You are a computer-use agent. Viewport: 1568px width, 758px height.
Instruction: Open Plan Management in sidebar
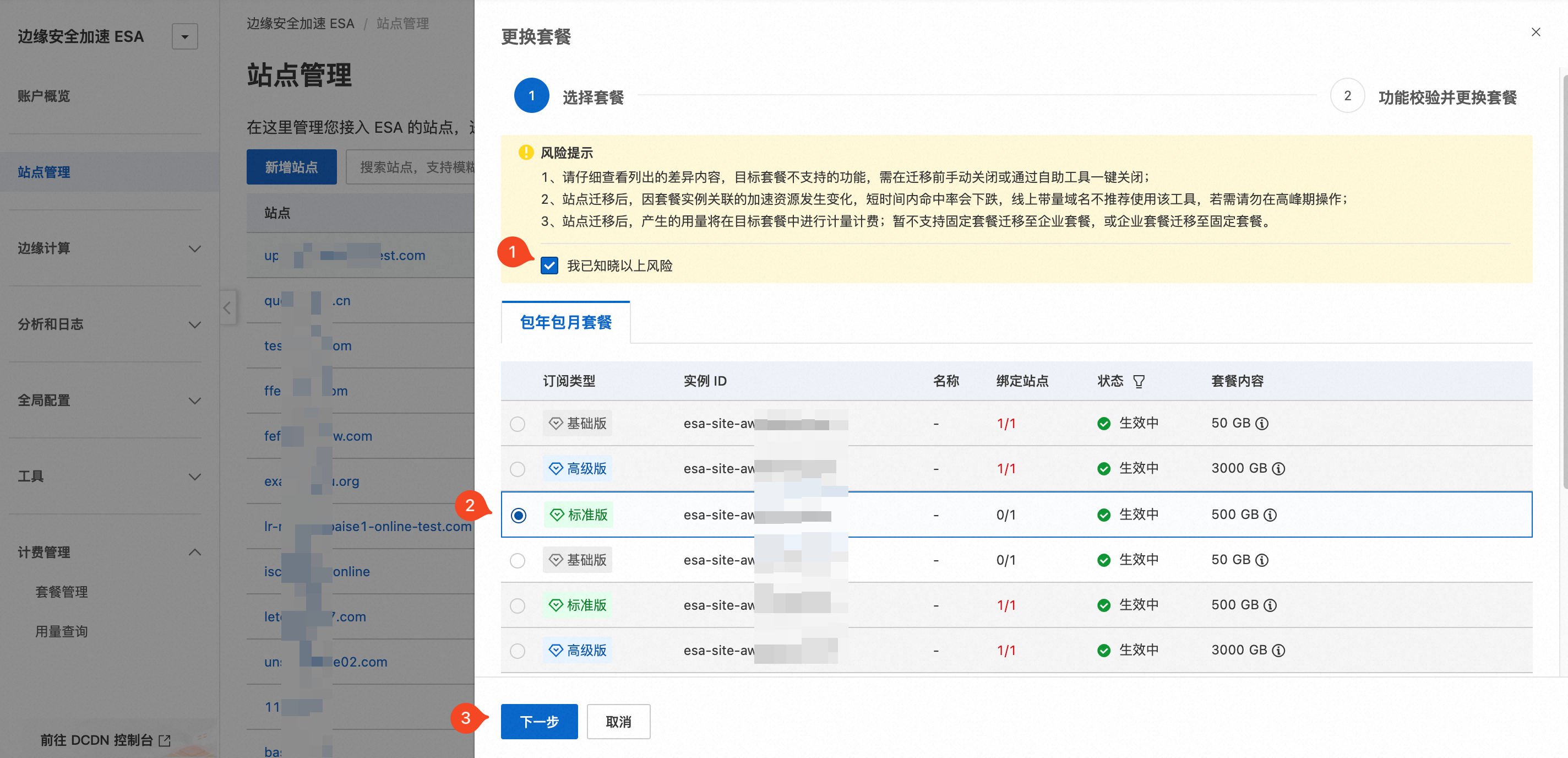[x=62, y=592]
